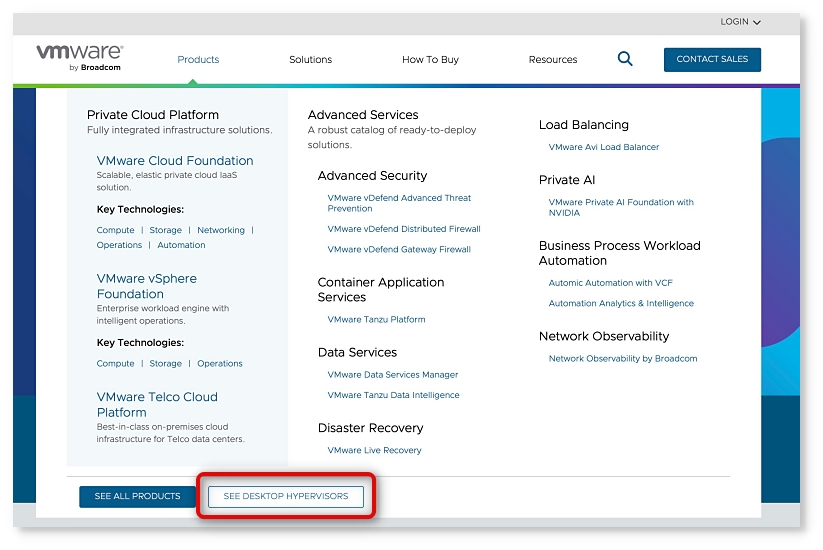Go to VMware Tanzu Platform
This screenshot has height=550, width=823.
[376, 320]
